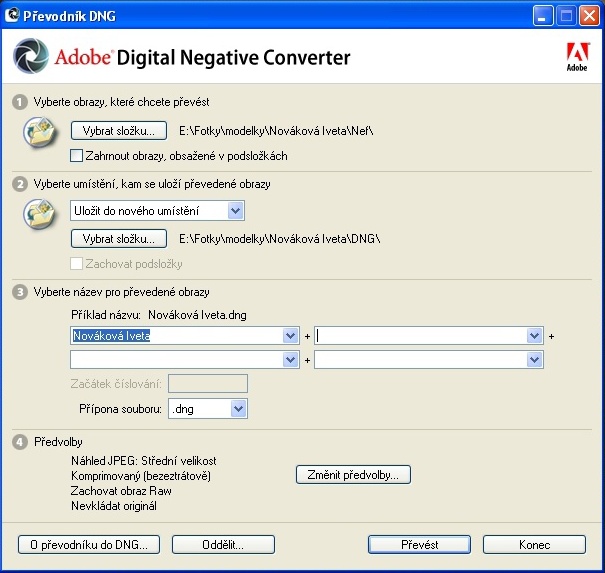This screenshot has height=573, width=605.
Task: Open the Uložit do nového umístění dropdown
Action: click(x=235, y=210)
